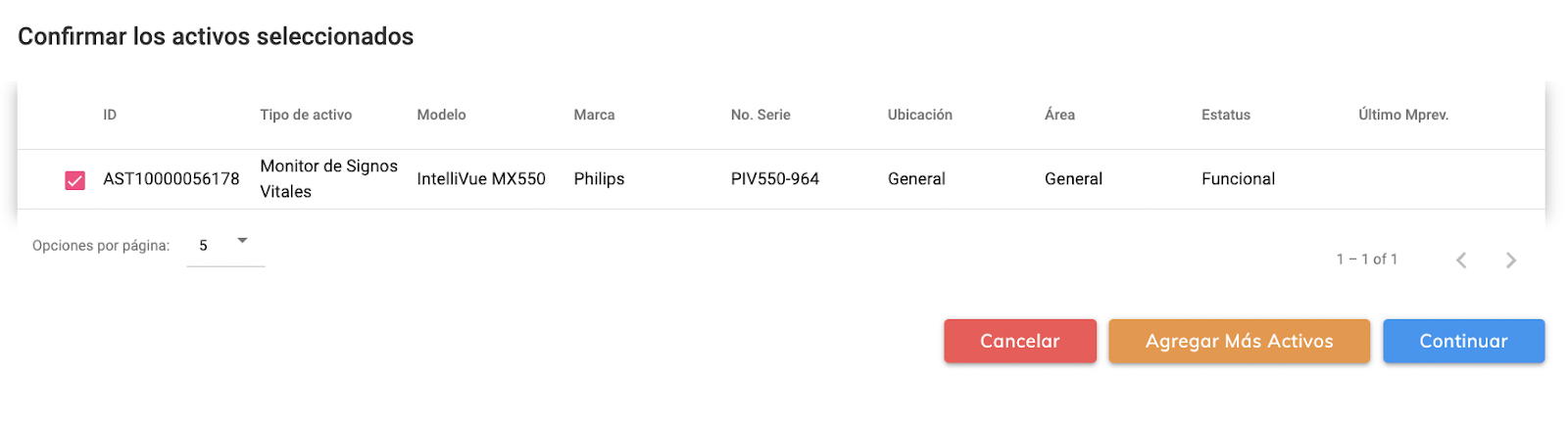Click the Tipo de activo column header
Screen dimensions: 1568x426
[306, 115]
